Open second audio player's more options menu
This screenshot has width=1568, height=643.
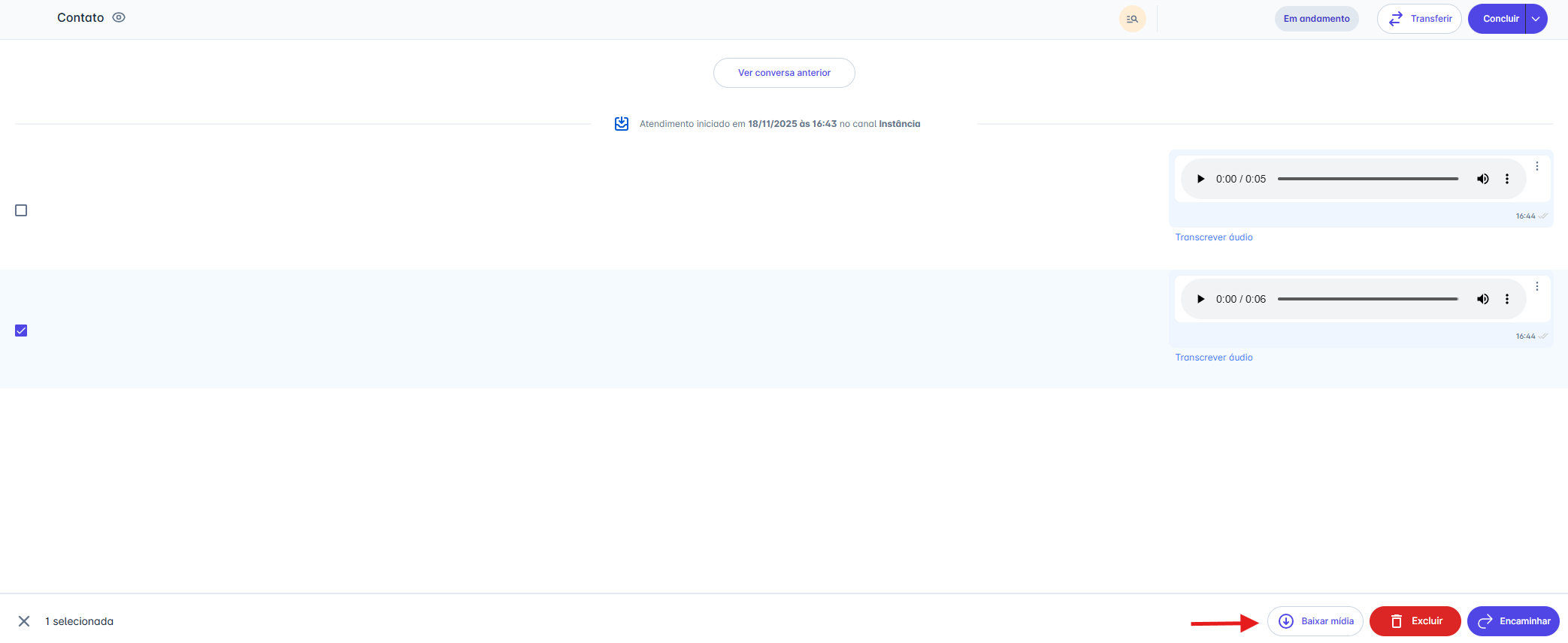coord(1506,299)
